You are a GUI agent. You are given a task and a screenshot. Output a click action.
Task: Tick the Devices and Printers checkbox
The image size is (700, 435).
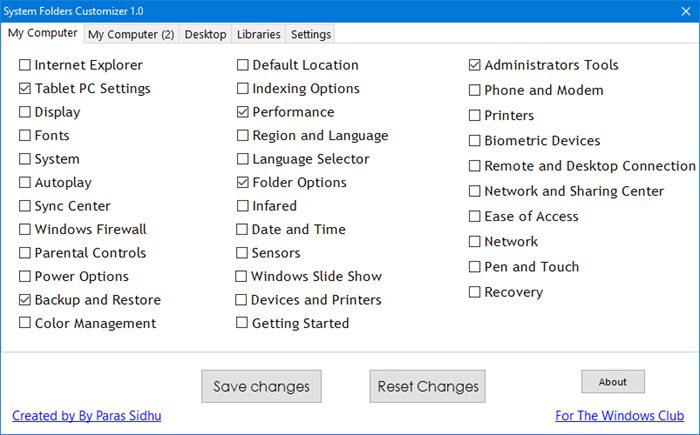[x=243, y=300]
